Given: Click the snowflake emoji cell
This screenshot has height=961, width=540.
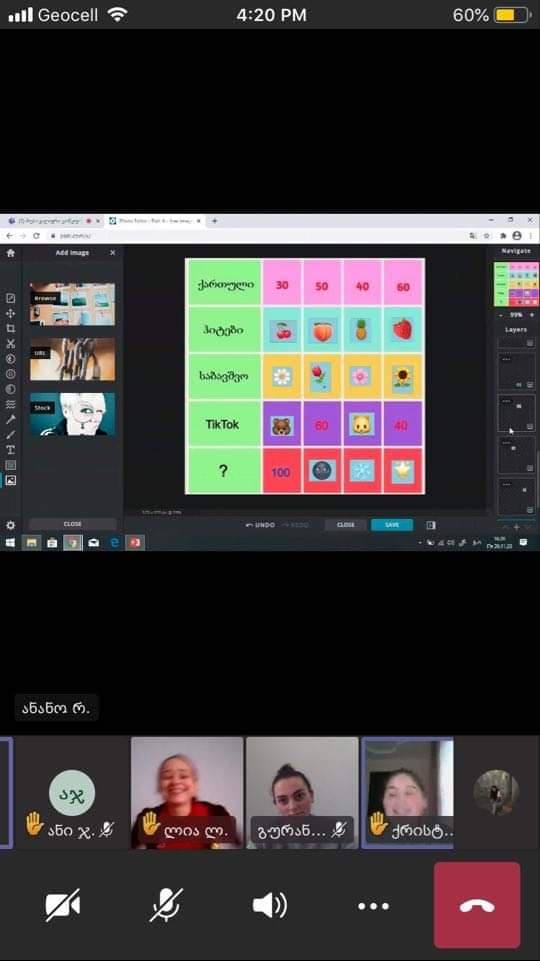Looking at the screenshot, I should (x=362, y=471).
